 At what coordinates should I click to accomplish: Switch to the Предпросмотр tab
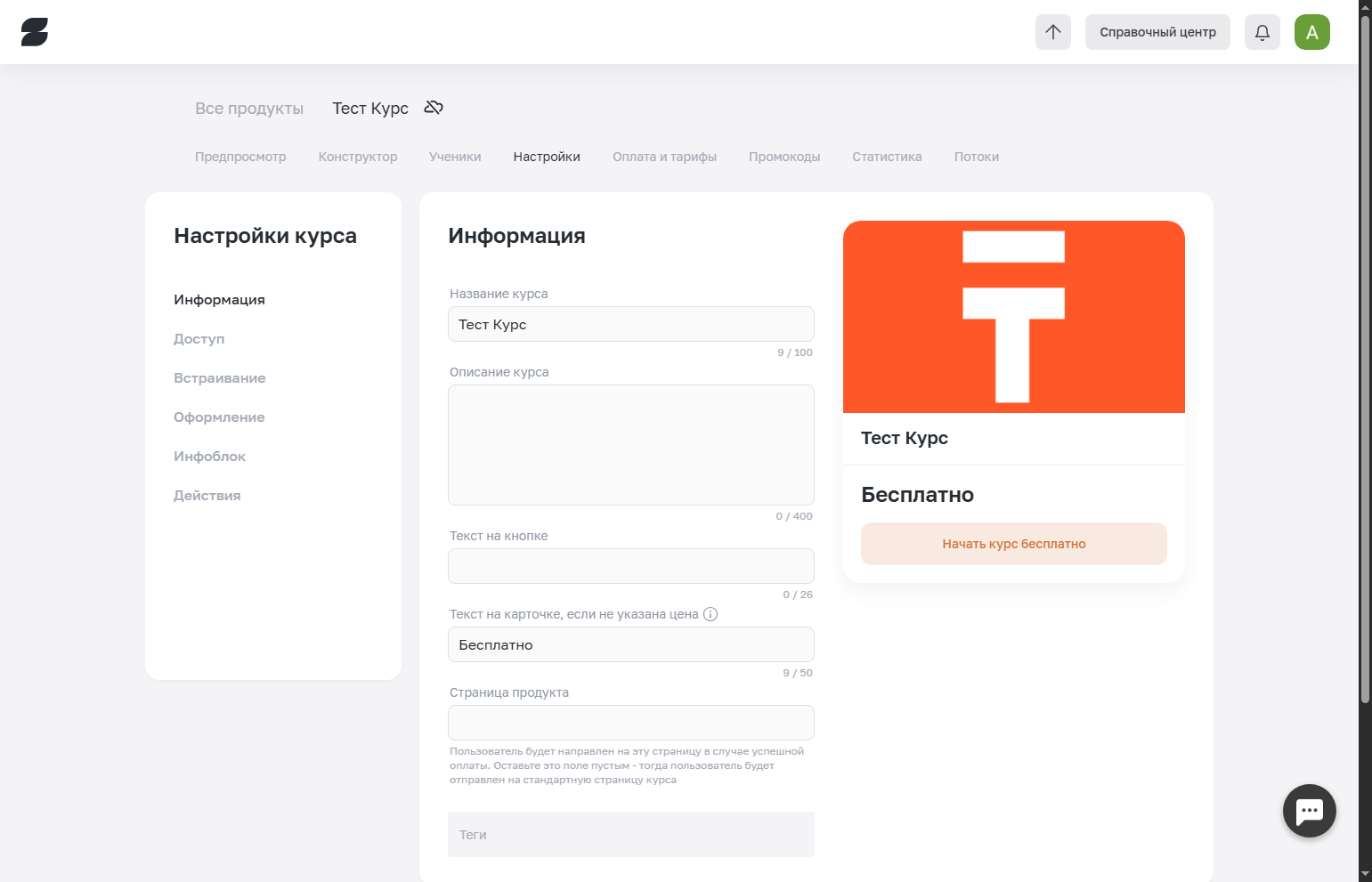pos(240,157)
